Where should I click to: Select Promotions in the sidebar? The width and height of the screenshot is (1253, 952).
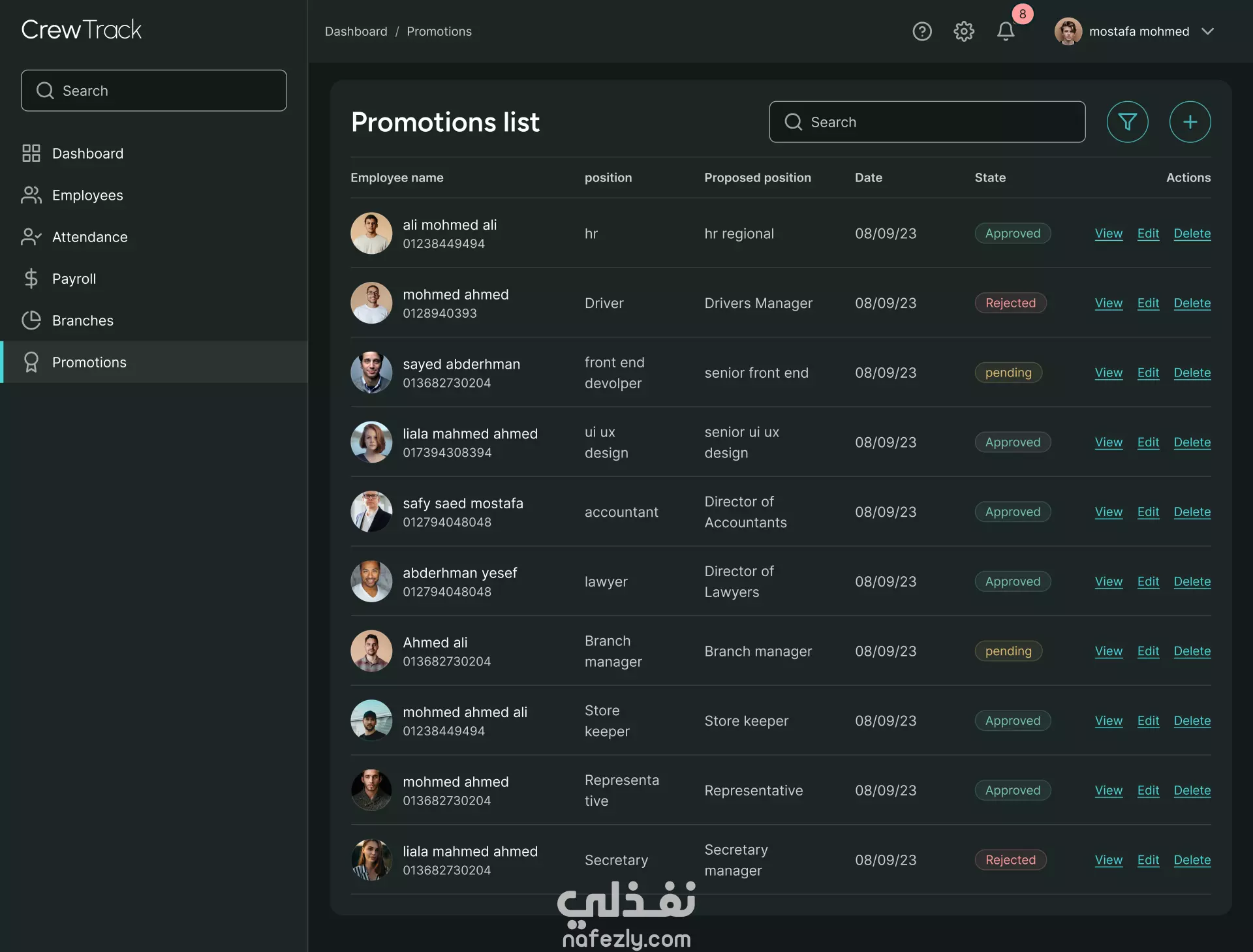[x=89, y=362]
